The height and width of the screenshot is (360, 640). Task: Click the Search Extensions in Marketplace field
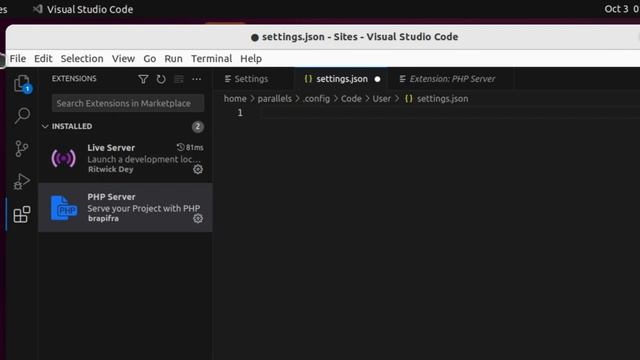pos(128,103)
